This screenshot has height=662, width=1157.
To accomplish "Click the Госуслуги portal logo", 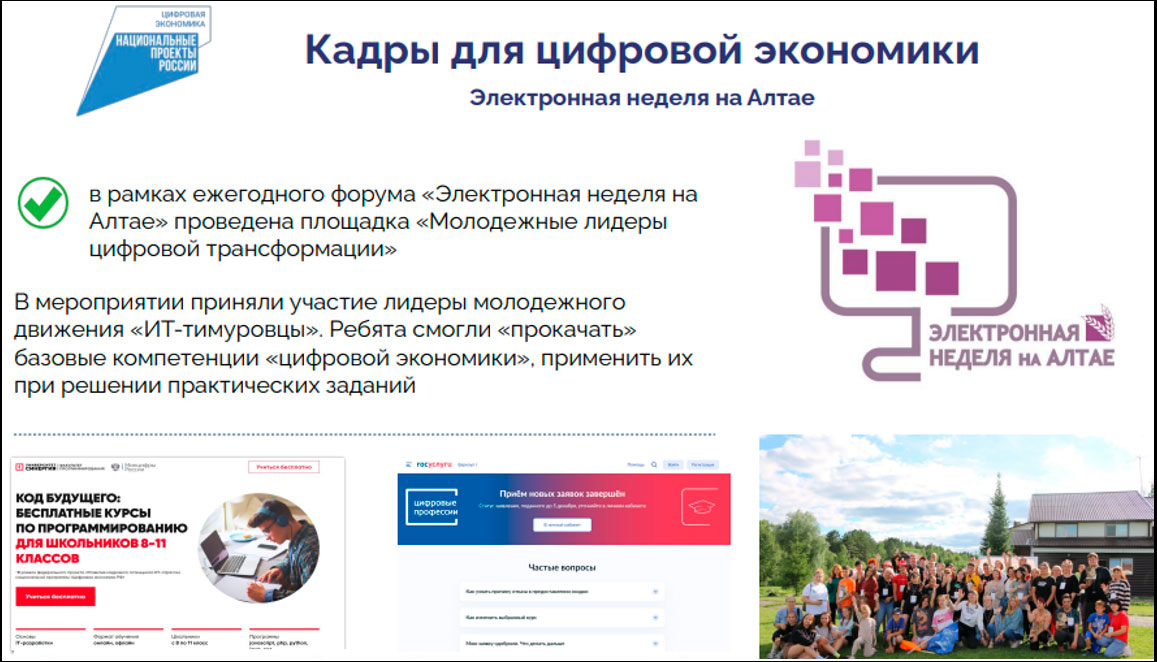I will [436, 465].
